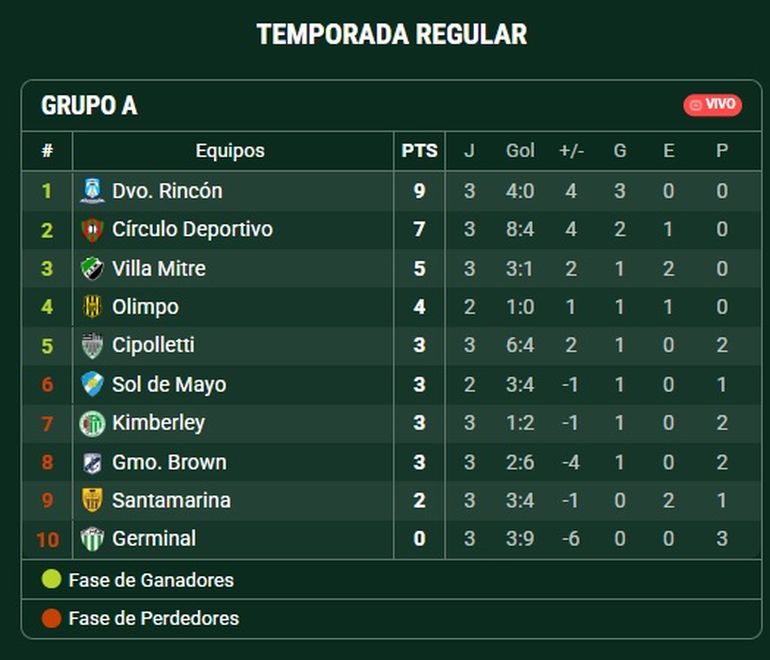Screen dimensions: 770x660
Task: Click the Kimberley team crest
Action: point(92,423)
